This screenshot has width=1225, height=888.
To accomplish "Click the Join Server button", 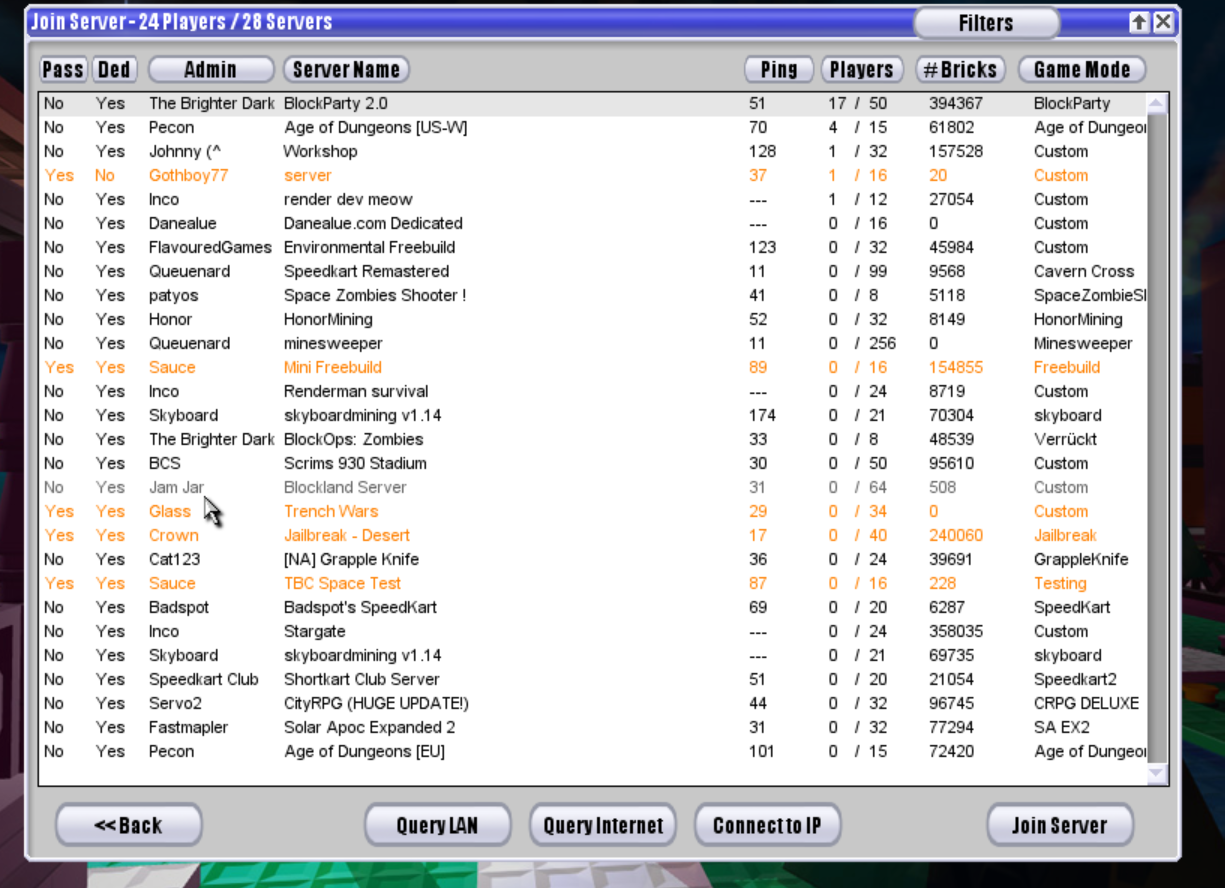I will 1060,825.
